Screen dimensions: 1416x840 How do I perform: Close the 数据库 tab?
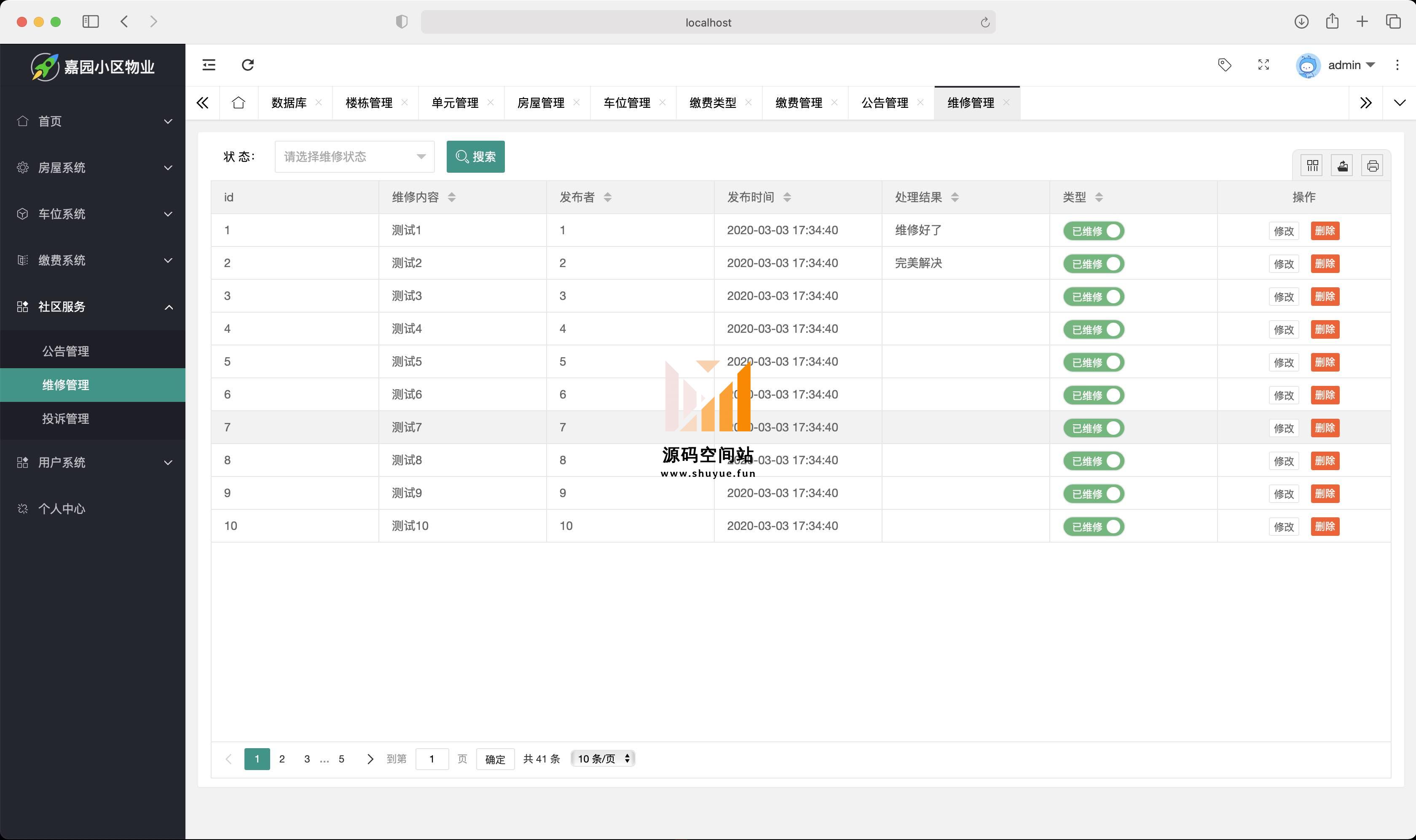(x=319, y=102)
